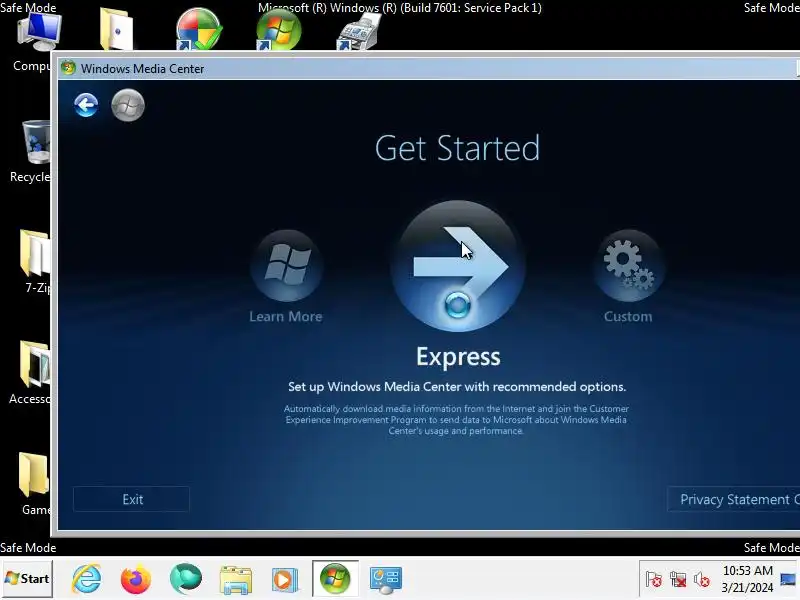Screen dimensions: 800x600
Task: Select the Windows flag shield shortcut
Action: tap(198, 29)
